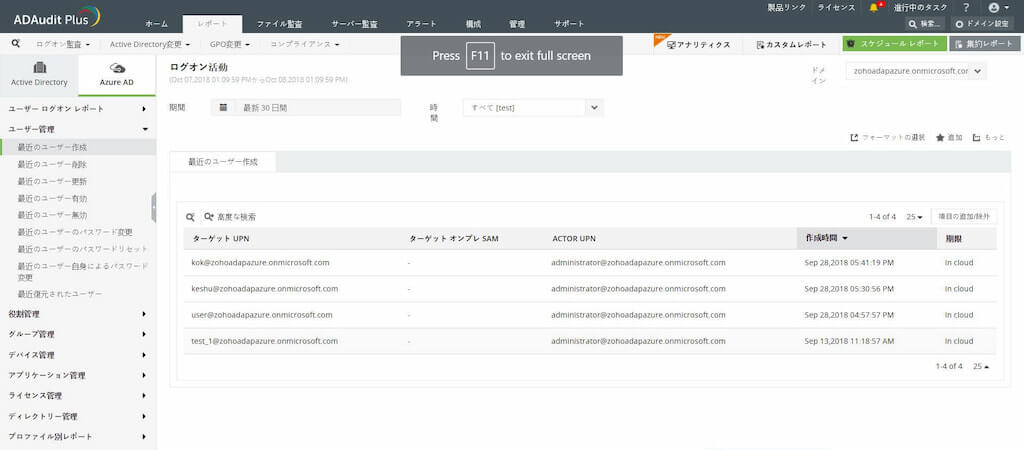Click test_1@zohoadapazure.onmicrosoft.com cell
This screenshot has height=450, width=1024.
click(x=264, y=341)
